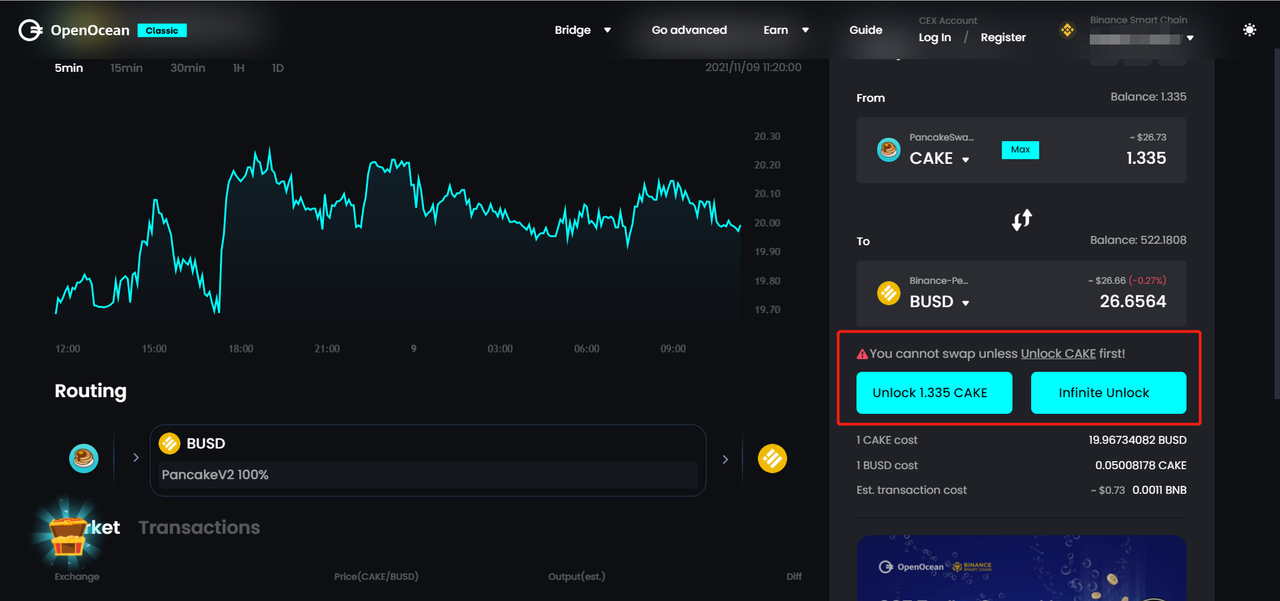Expand the CAKE token dropdown
This screenshot has width=1280, height=601.
click(x=939, y=158)
